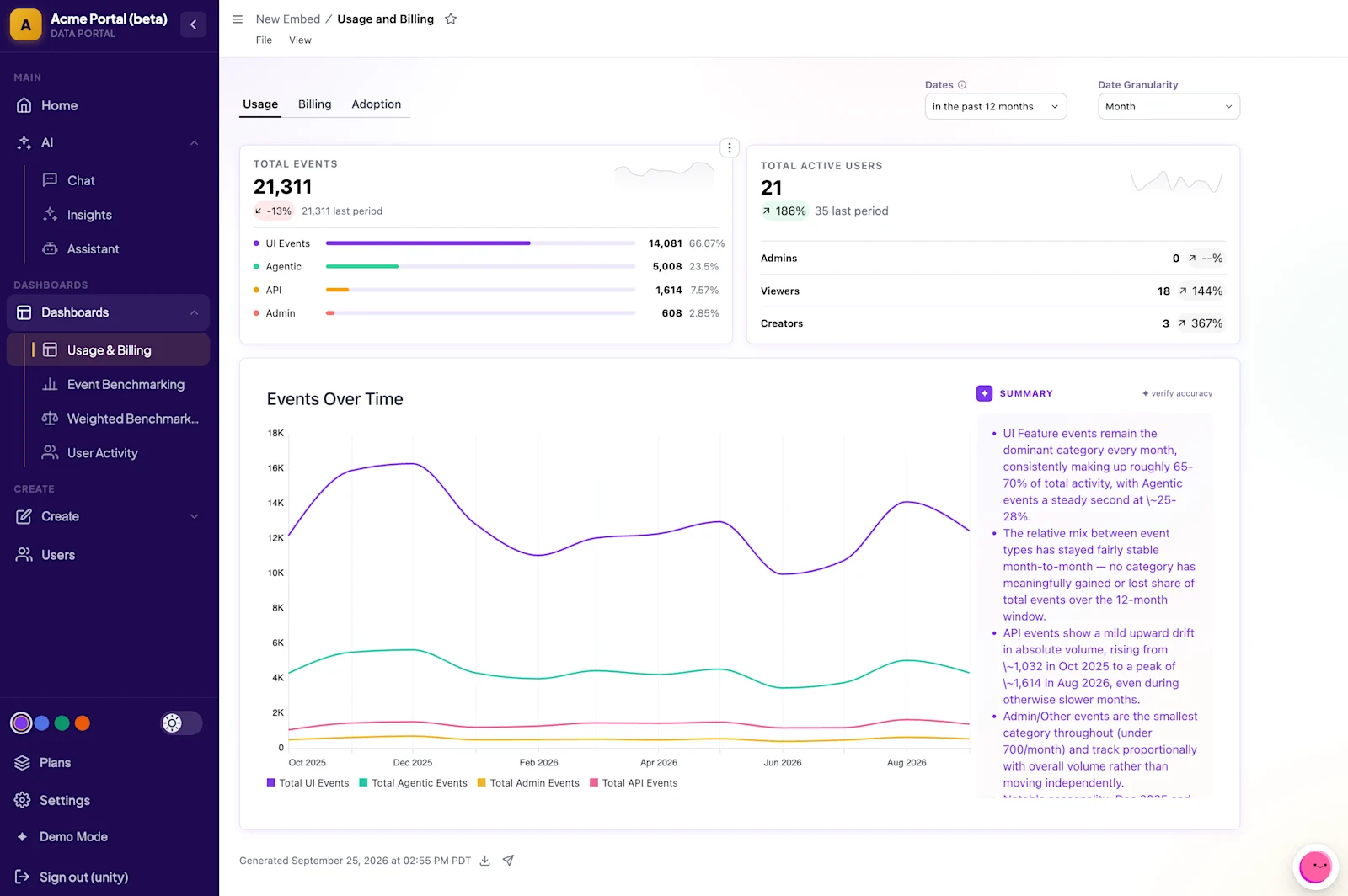
Task: Open the Dates dropdown
Action: [996, 107]
